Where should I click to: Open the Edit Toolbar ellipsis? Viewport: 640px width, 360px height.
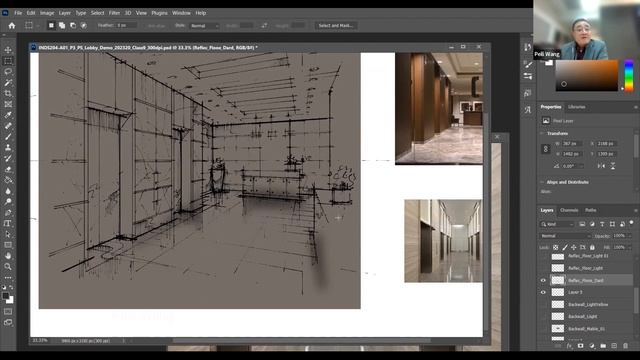[x=8, y=278]
